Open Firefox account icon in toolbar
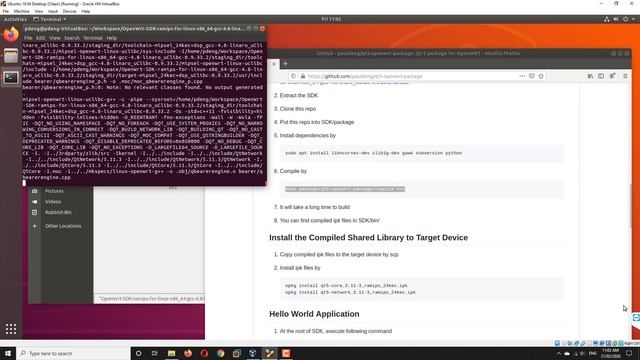Viewport: 640px width, 360px height. (x=612, y=76)
